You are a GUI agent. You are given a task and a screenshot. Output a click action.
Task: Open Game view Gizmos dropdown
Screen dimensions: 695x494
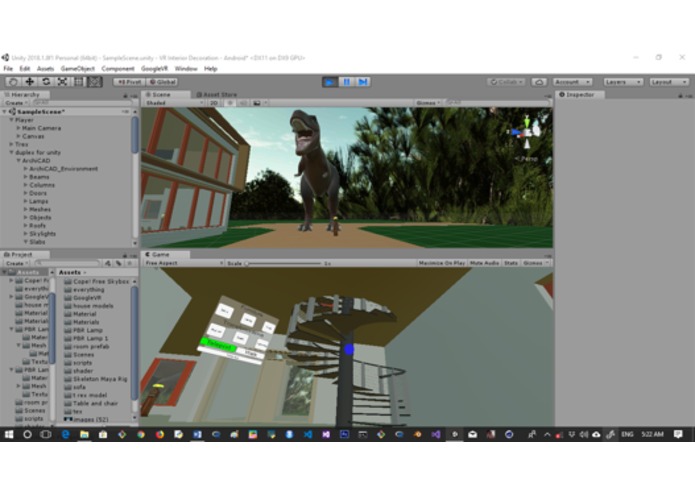tap(535, 263)
